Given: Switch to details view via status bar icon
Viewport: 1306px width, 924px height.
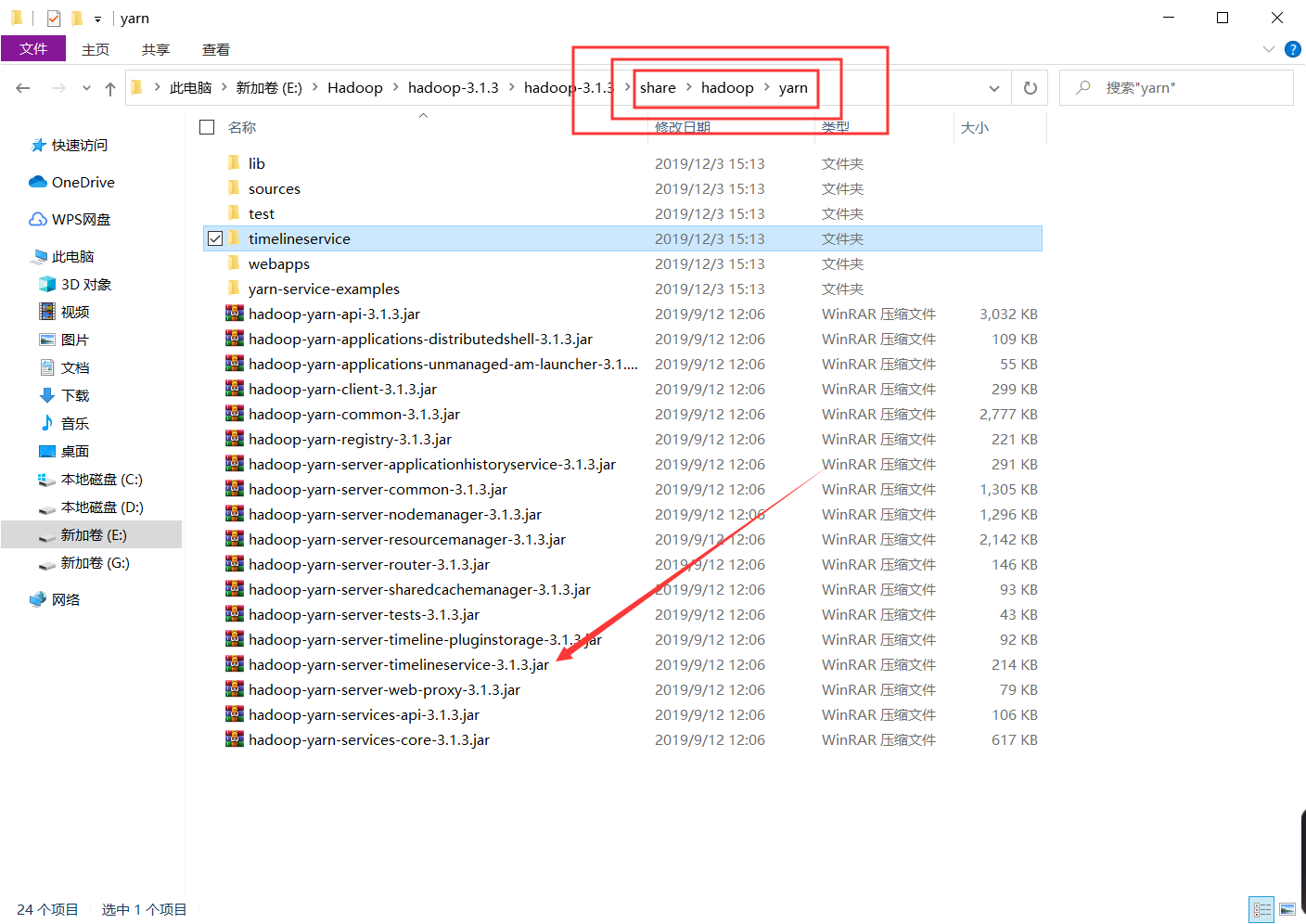Looking at the screenshot, I should pos(1262,909).
